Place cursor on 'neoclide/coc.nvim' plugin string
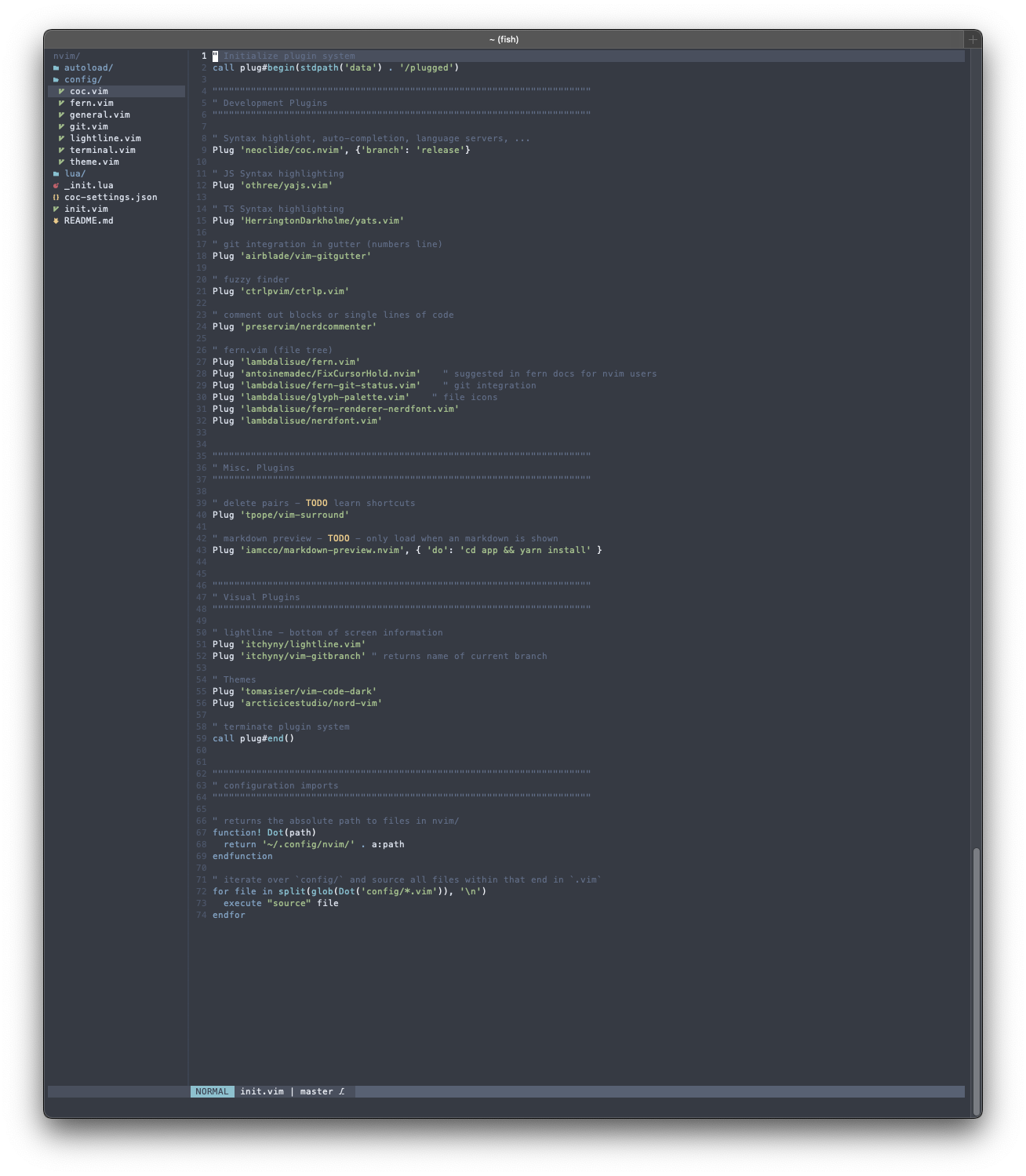The width and height of the screenshot is (1026, 1176). click(x=292, y=150)
